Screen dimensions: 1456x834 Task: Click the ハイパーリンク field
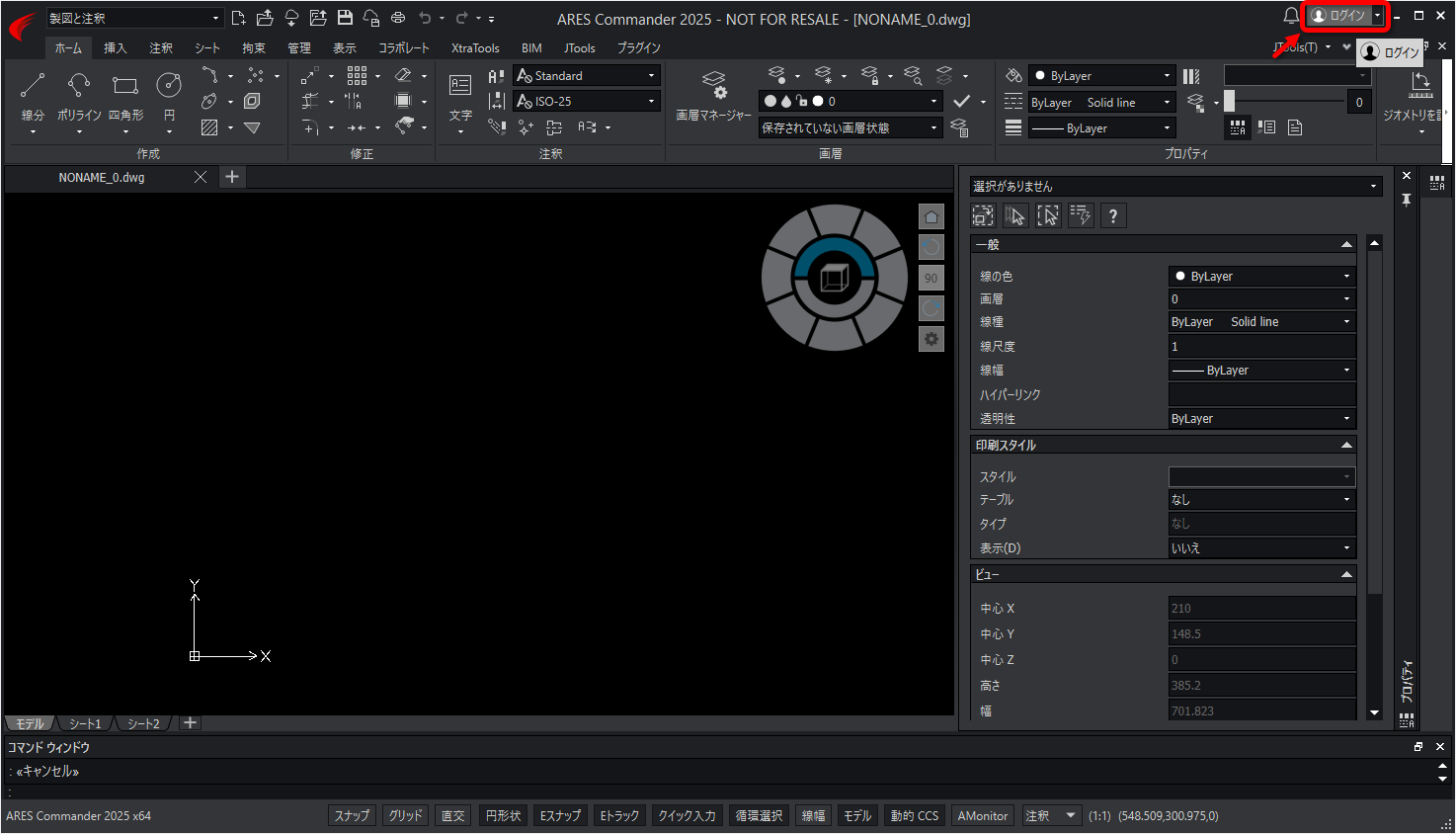pos(1262,394)
